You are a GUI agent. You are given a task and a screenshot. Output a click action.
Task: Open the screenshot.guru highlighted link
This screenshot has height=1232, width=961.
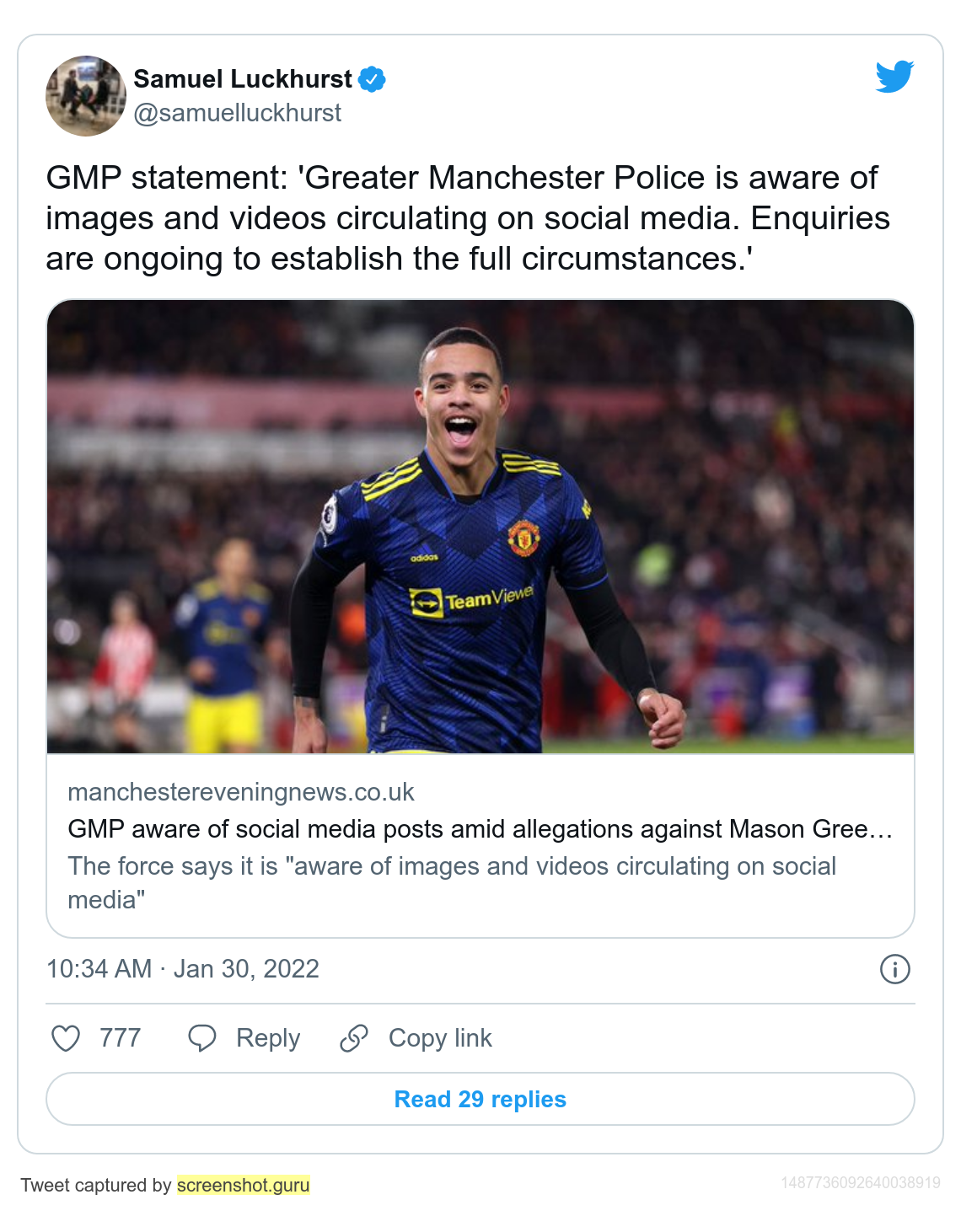(x=244, y=1185)
